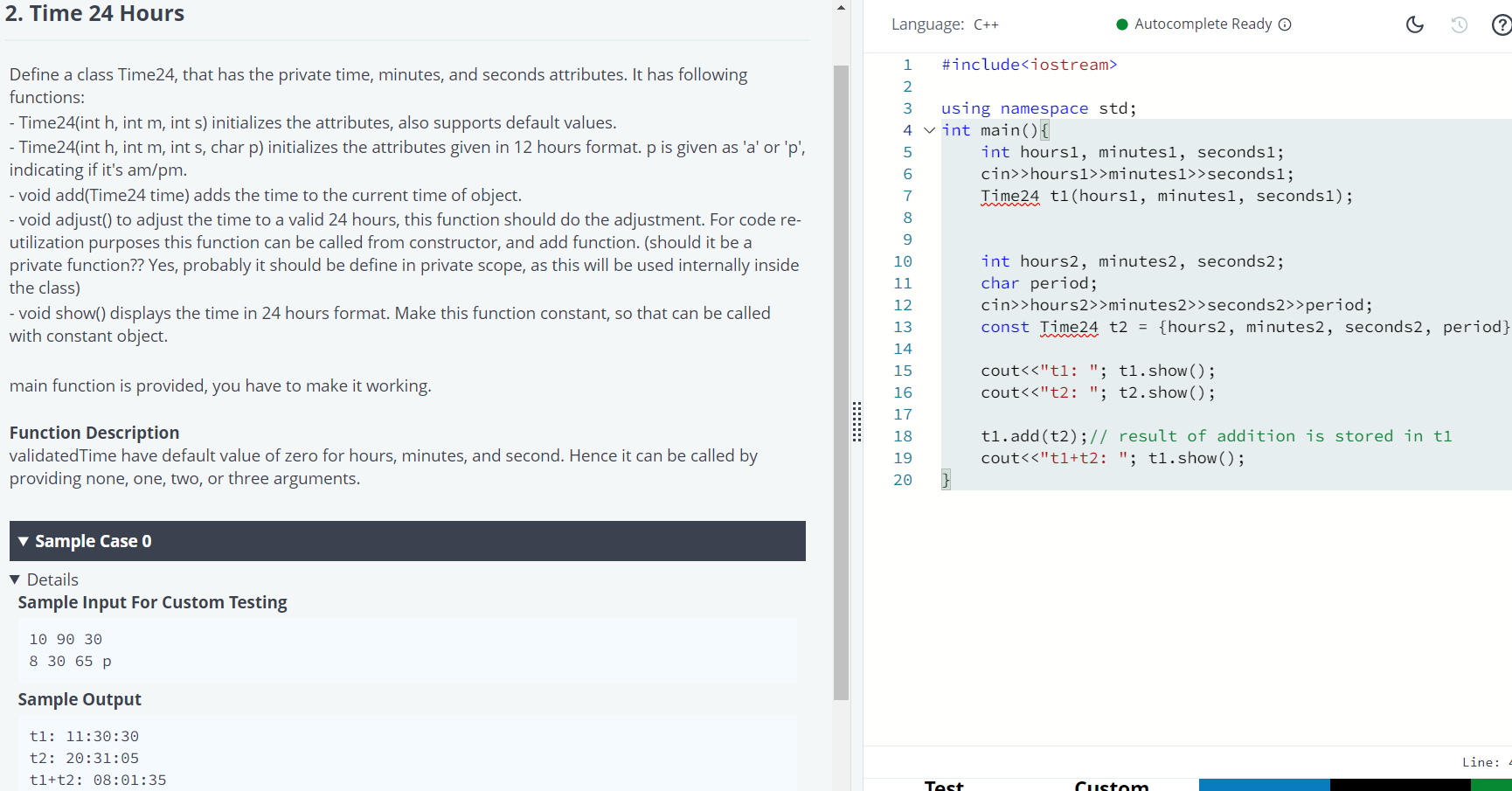The image size is (1512, 791).
Task: Click line number 7 in gutter
Action: [907, 196]
